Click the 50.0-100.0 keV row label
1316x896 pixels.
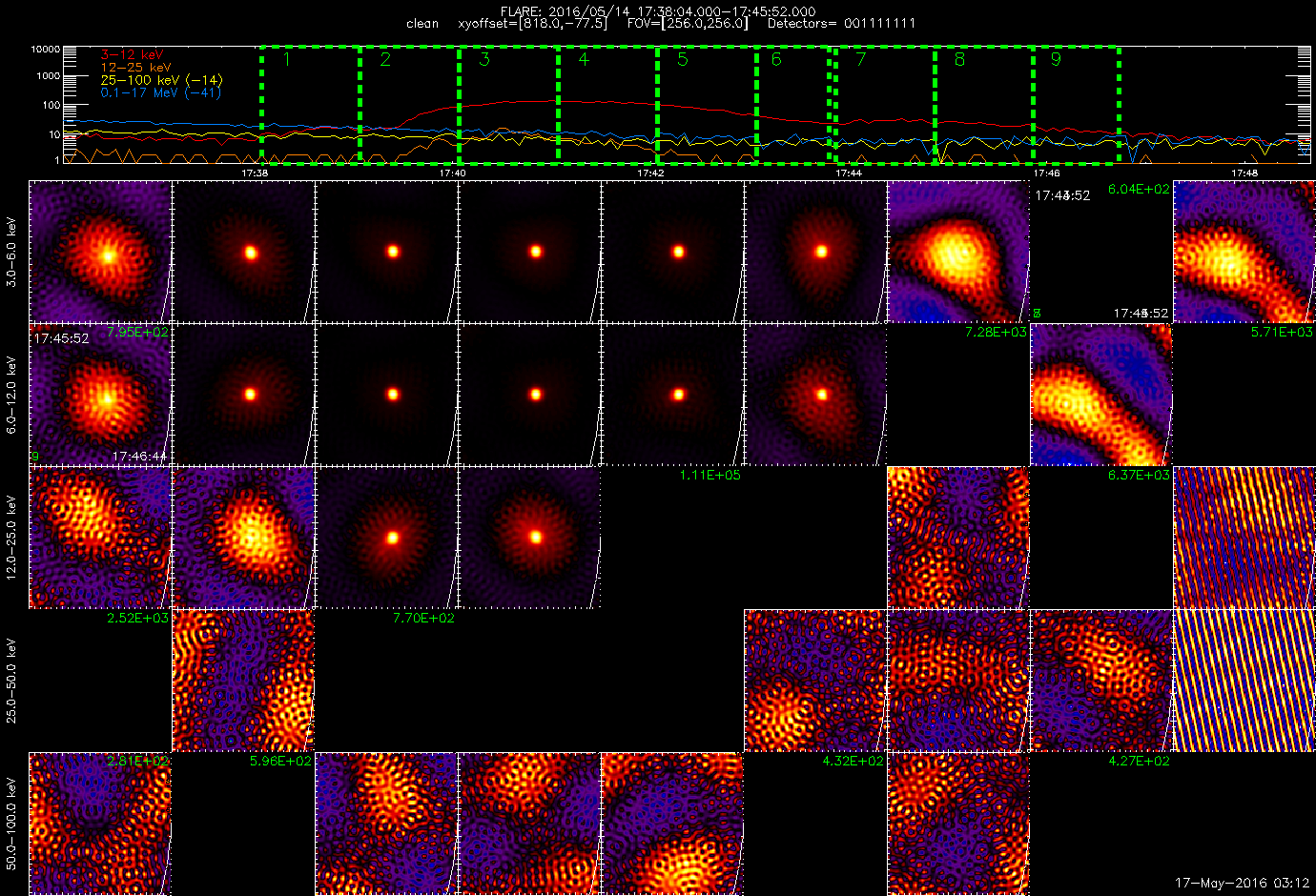tap(11, 825)
